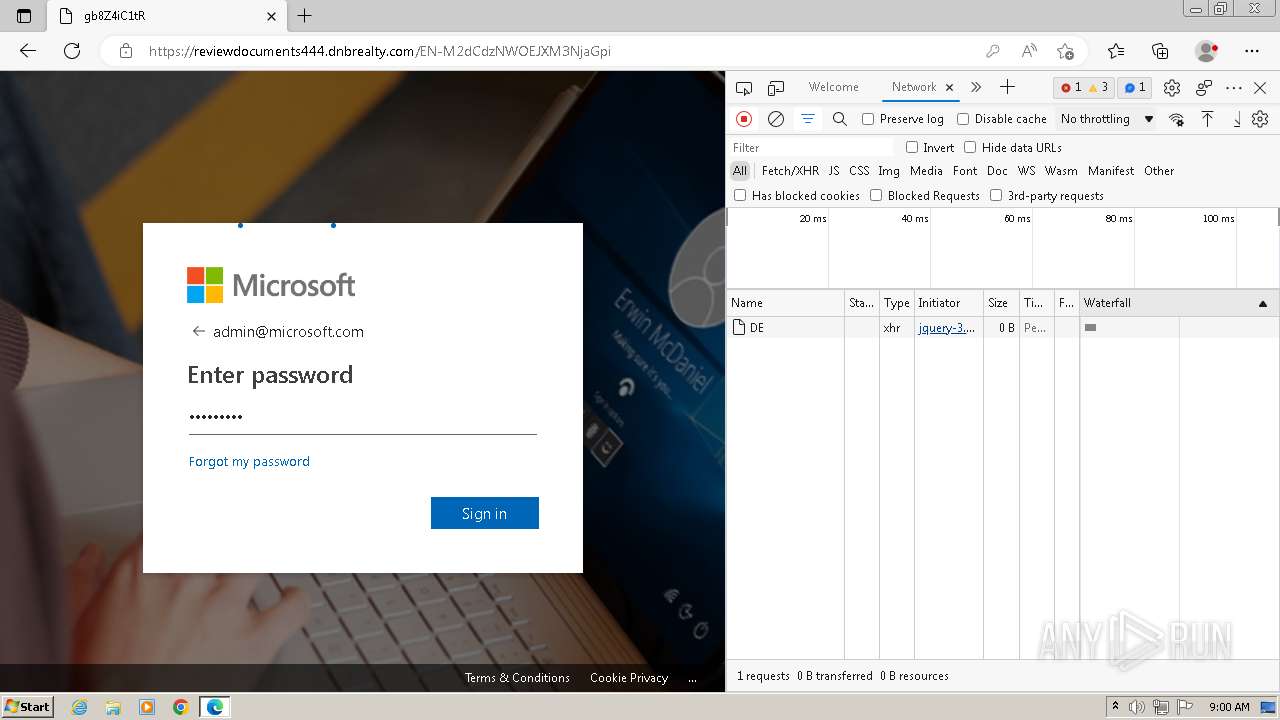Screen dimensions: 1280x720
Task: Filter requests by Fetch/XHR
Action: [x=790, y=171]
